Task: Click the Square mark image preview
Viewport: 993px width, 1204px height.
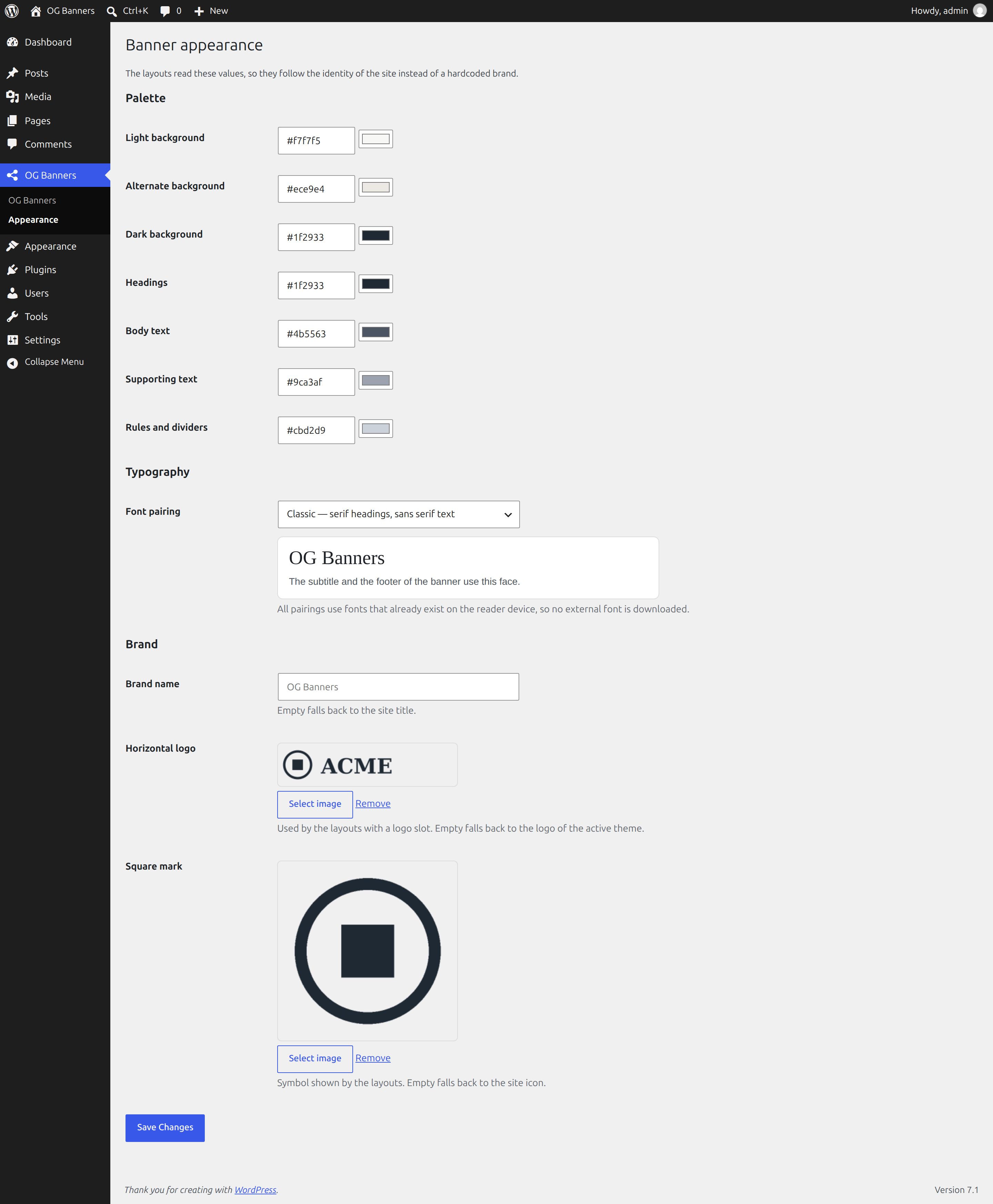Action: point(367,951)
